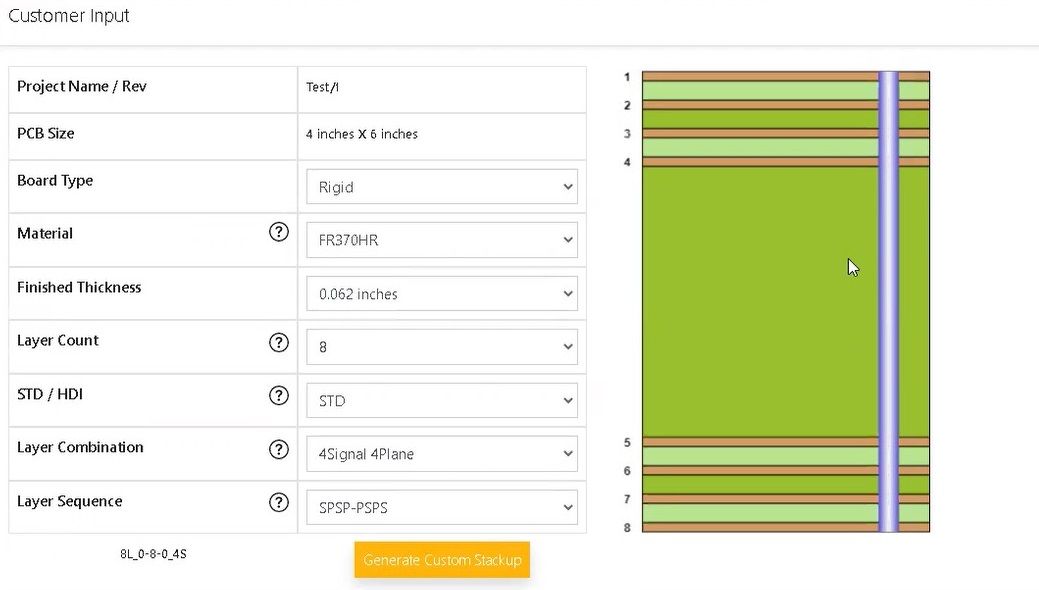
Task: Click the Generate Custom Stackup button
Action: [x=442, y=560]
